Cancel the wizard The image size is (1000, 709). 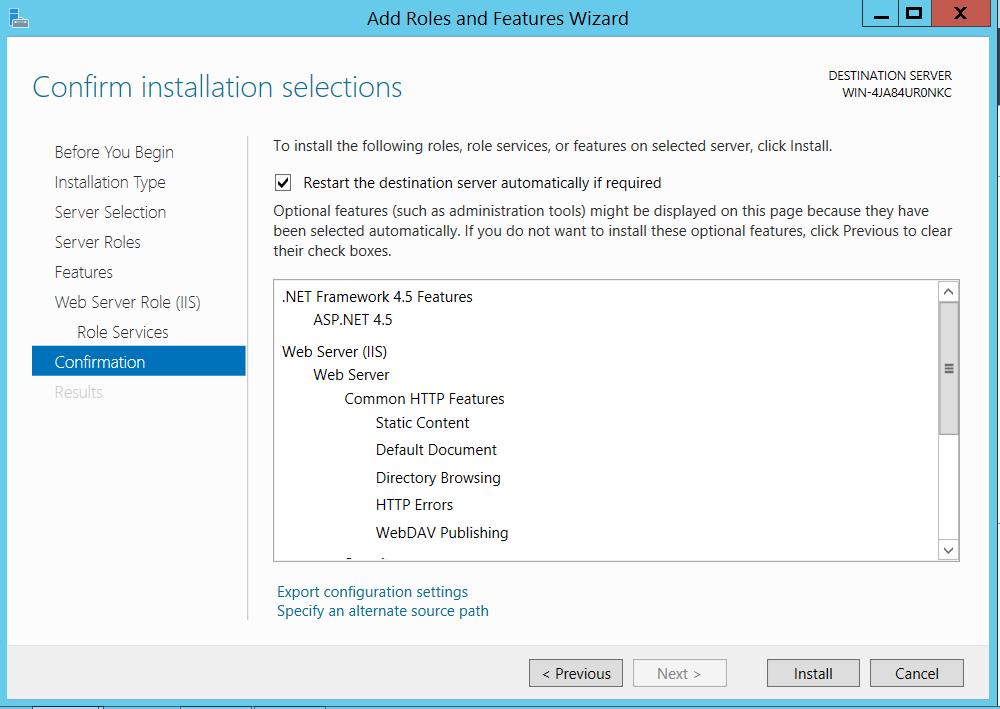916,673
